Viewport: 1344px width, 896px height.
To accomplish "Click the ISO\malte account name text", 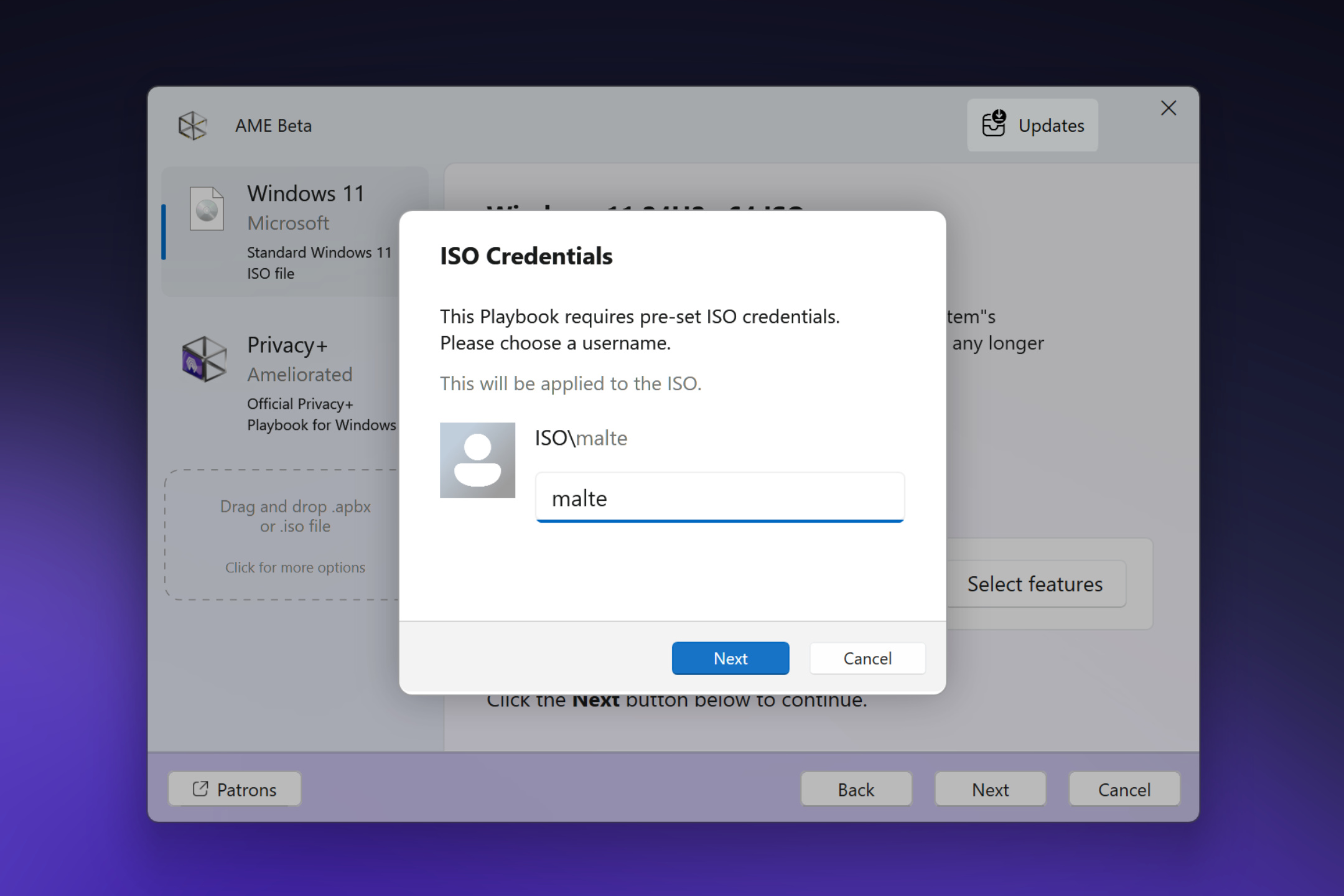I will [581, 438].
